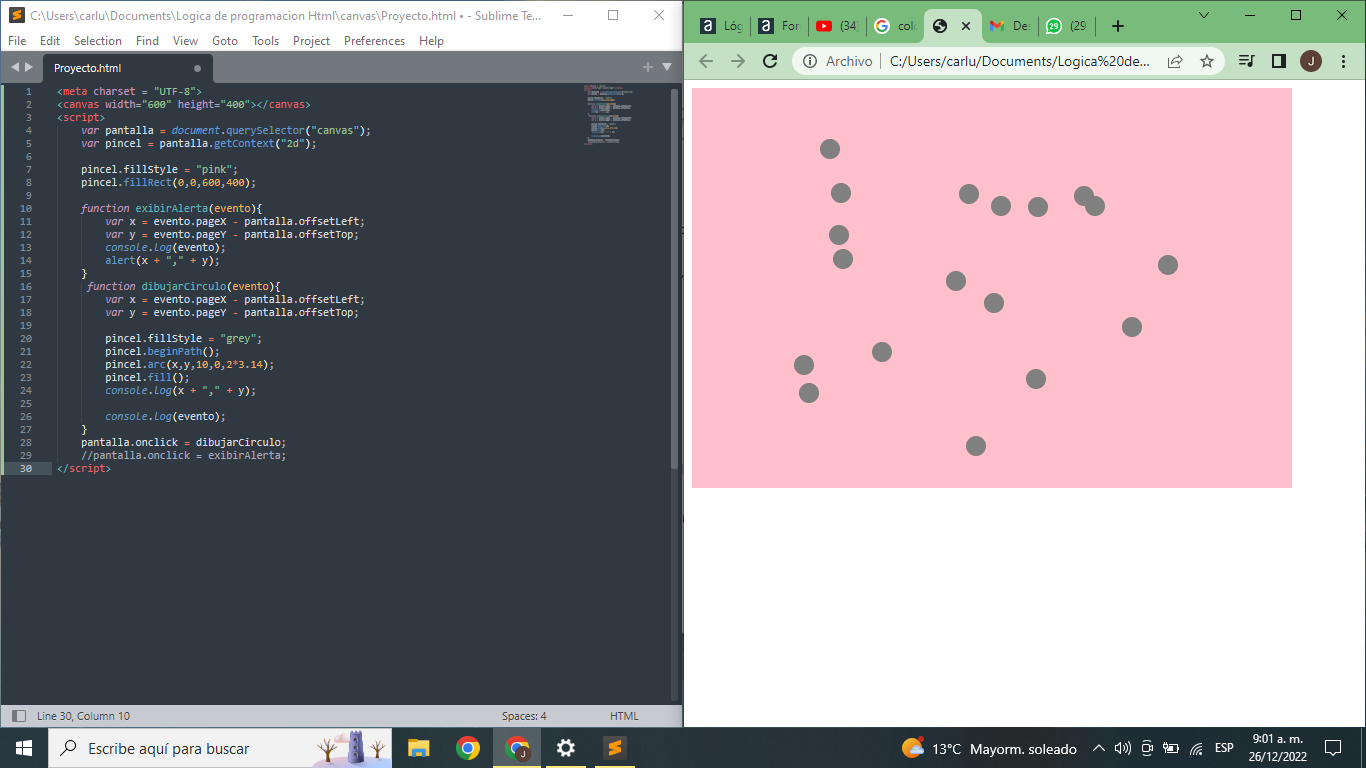Go to previous tab with left arrow
1366x768 pixels.
(x=15, y=67)
